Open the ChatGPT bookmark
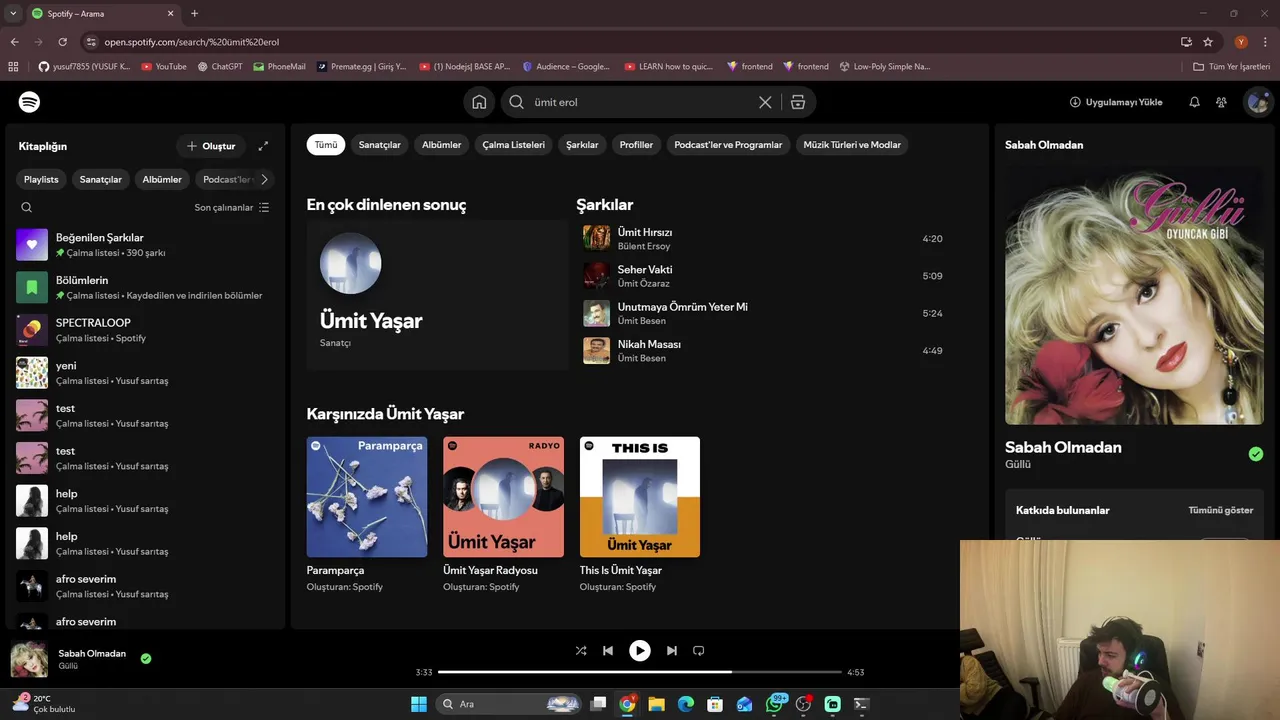 click(220, 67)
